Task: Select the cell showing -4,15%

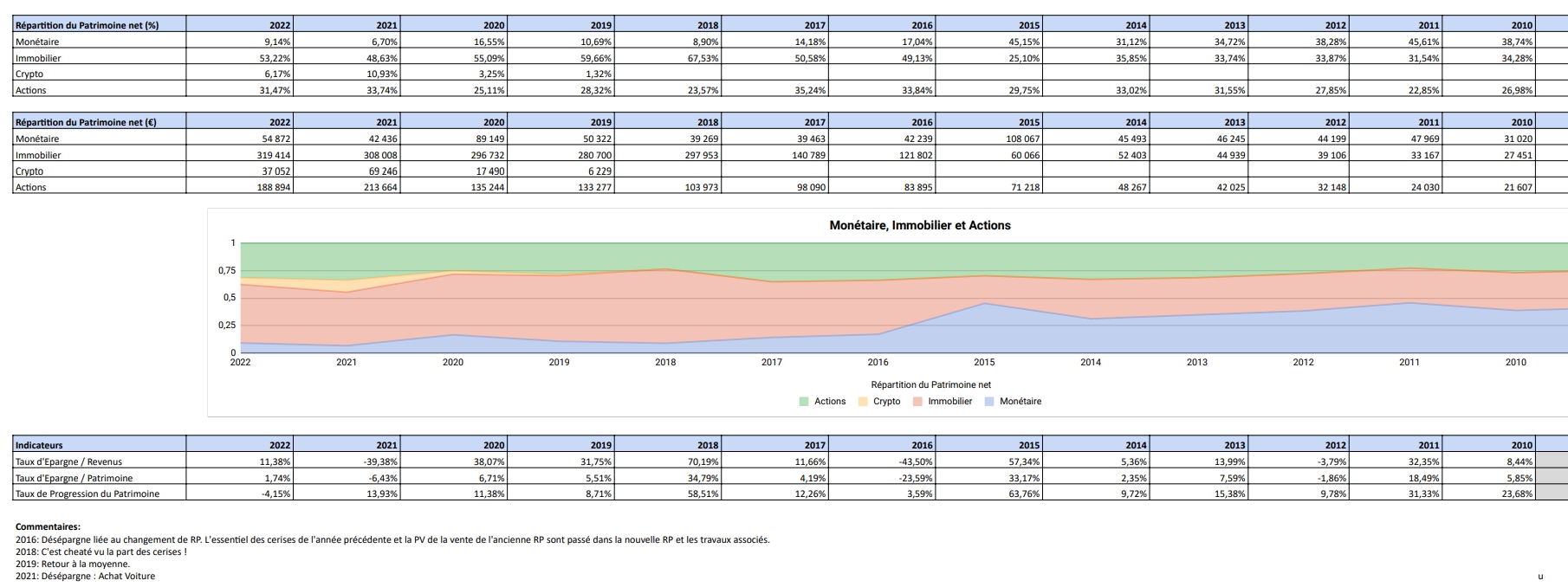Action: (239, 493)
